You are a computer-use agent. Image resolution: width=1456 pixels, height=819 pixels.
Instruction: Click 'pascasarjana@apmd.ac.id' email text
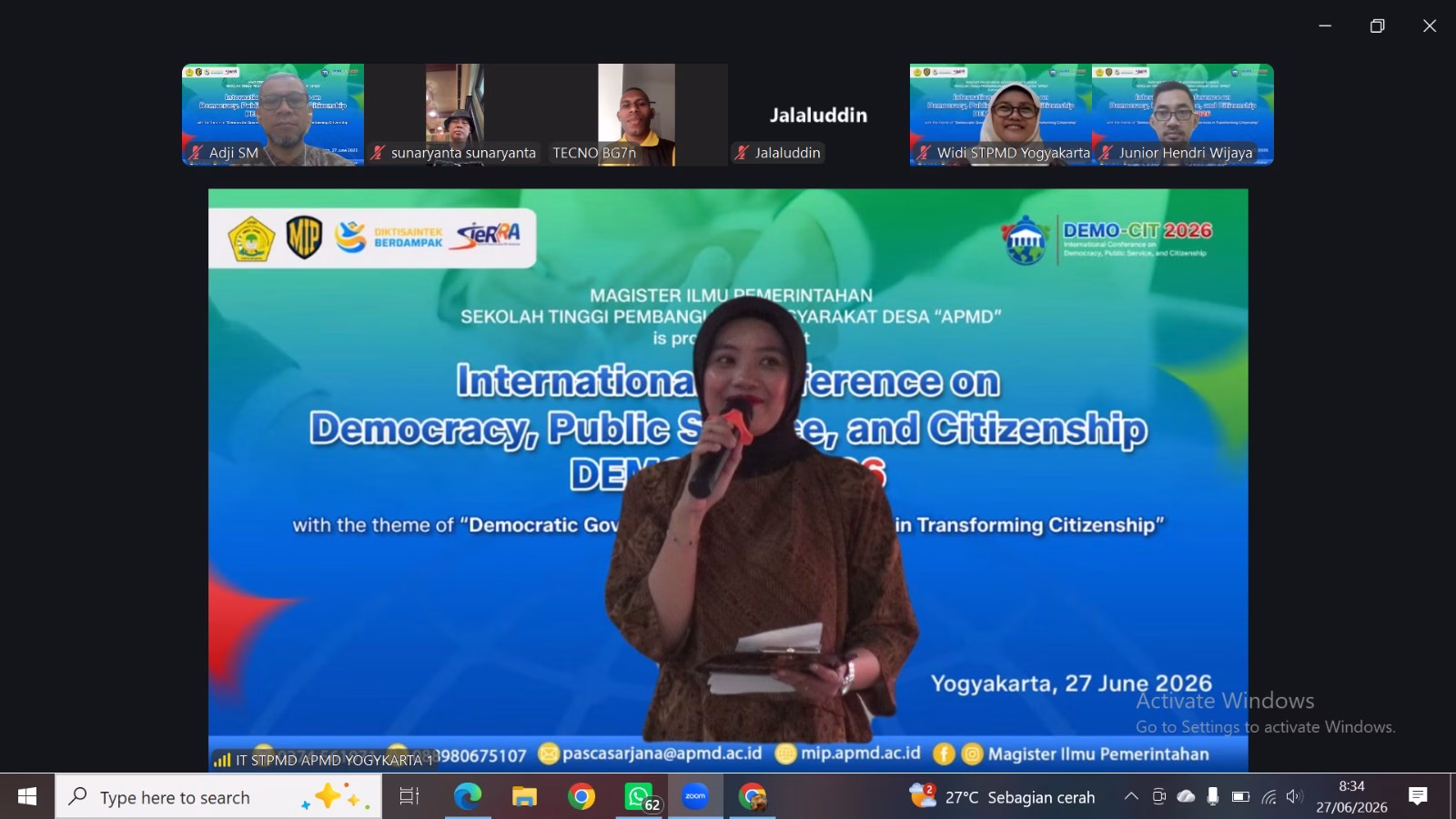662,753
